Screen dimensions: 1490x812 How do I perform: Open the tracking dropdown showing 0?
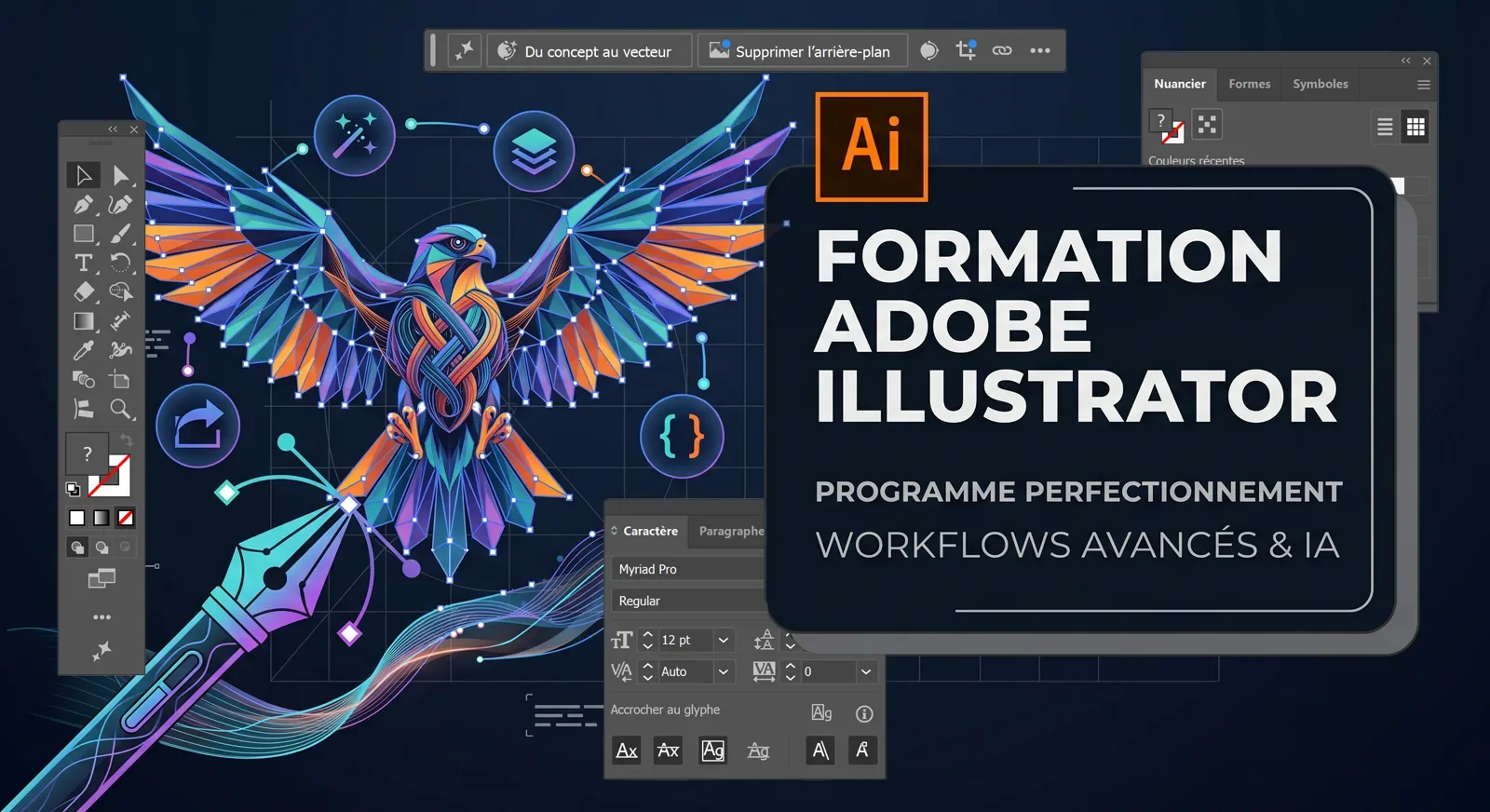866,671
